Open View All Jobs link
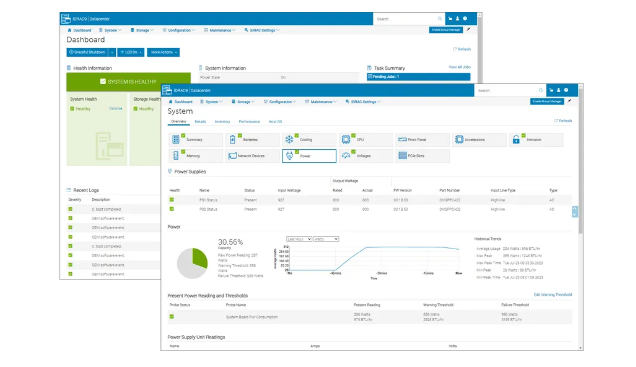 point(460,67)
